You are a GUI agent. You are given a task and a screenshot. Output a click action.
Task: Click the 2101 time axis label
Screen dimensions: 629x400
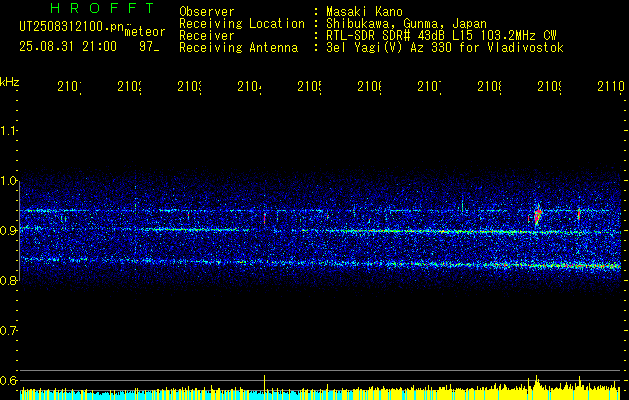point(69,86)
